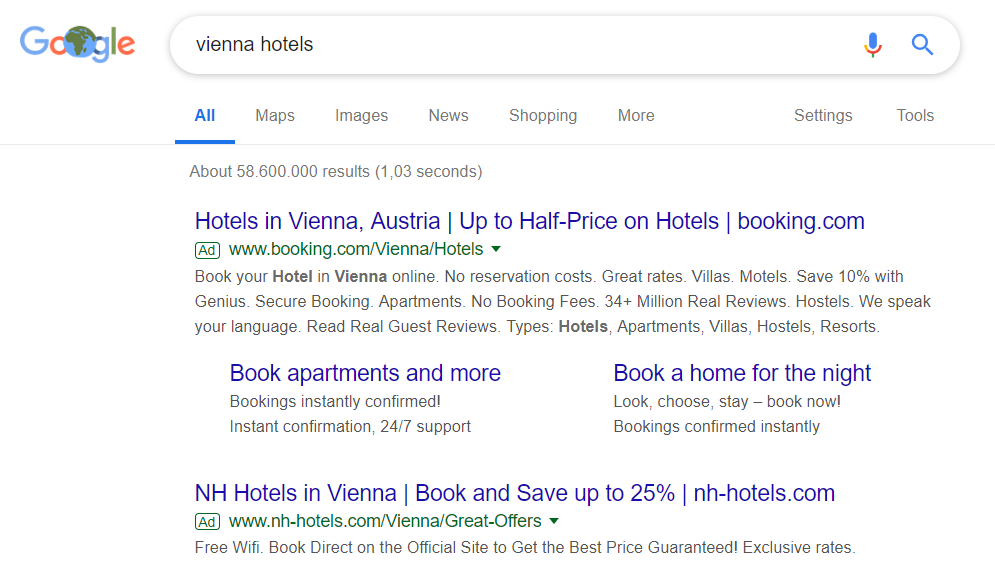
Task: Go to the Shopping tab
Action: [x=543, y=116]
